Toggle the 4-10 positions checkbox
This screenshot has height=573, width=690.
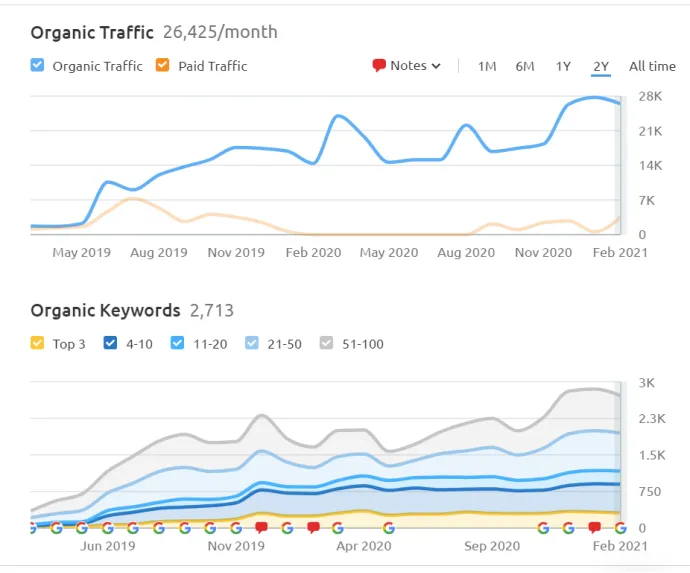110,343
